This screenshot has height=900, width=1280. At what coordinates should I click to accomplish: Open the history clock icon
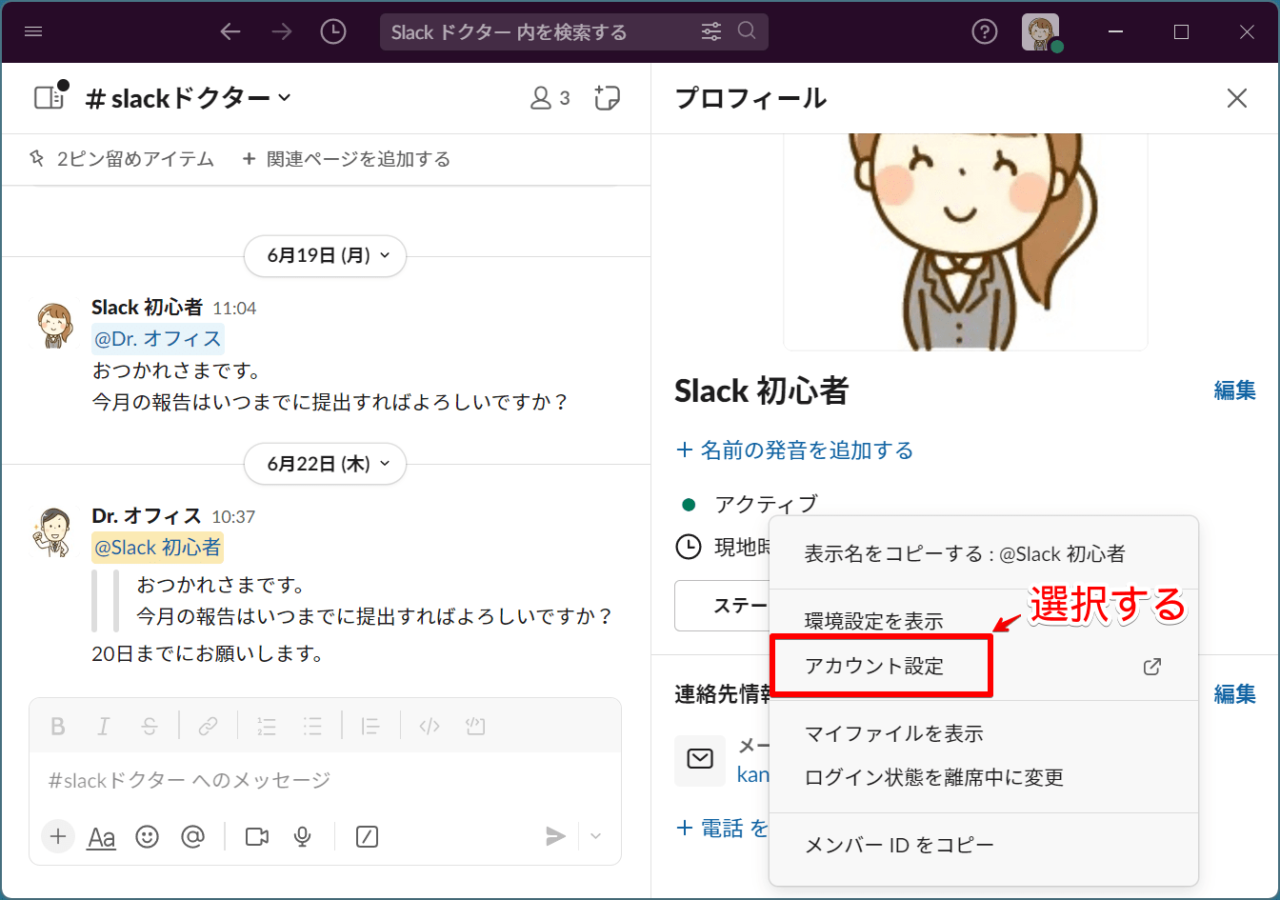click(333, 32)
